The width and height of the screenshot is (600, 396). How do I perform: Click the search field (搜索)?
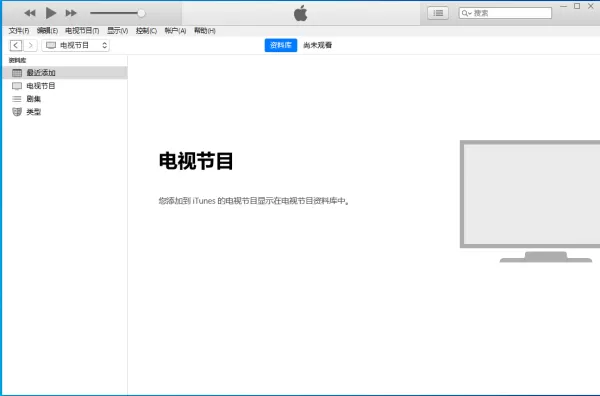pyautogui.click(x=505, y=13)
